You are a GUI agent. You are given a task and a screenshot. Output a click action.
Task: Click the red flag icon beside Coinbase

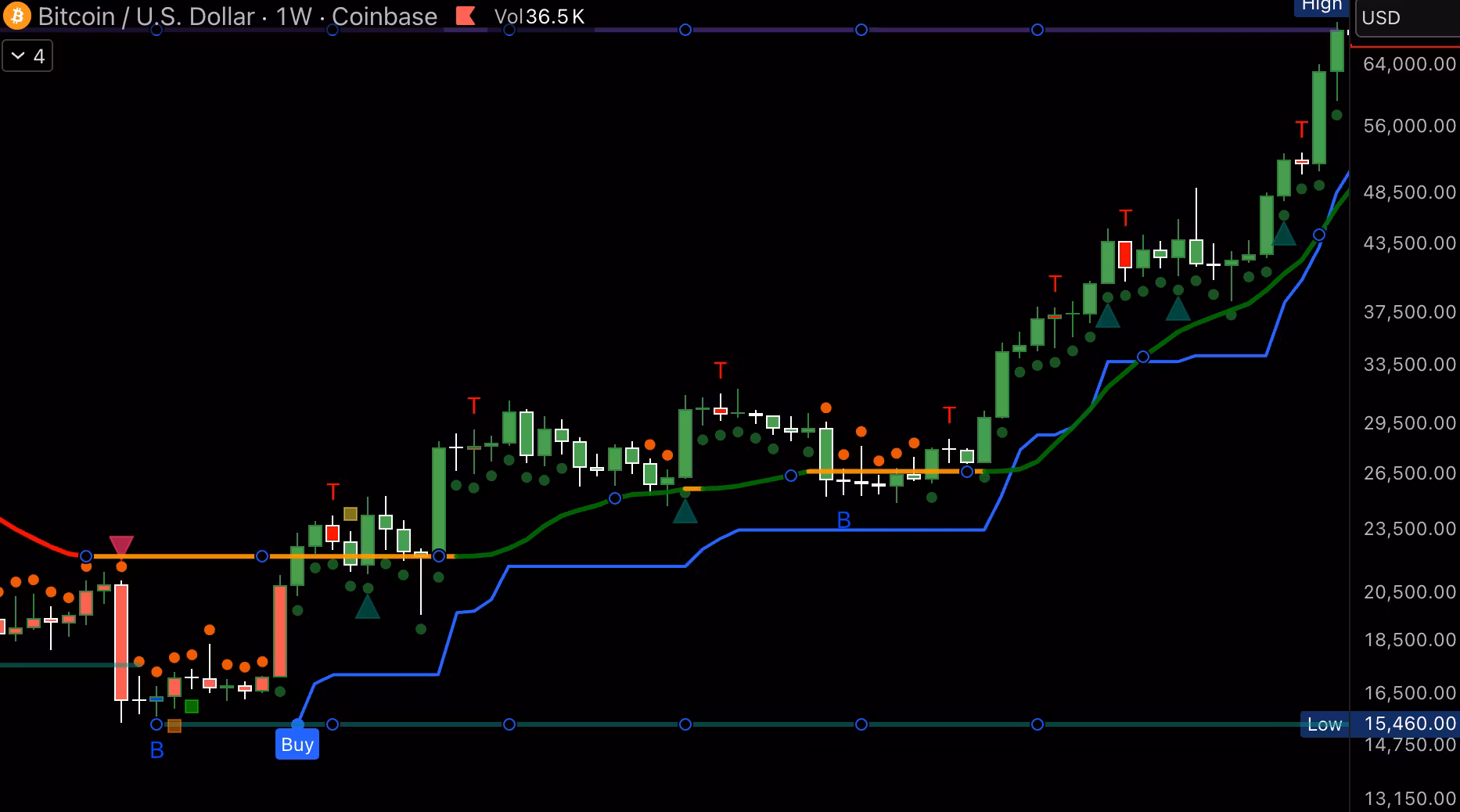[466, 16]
